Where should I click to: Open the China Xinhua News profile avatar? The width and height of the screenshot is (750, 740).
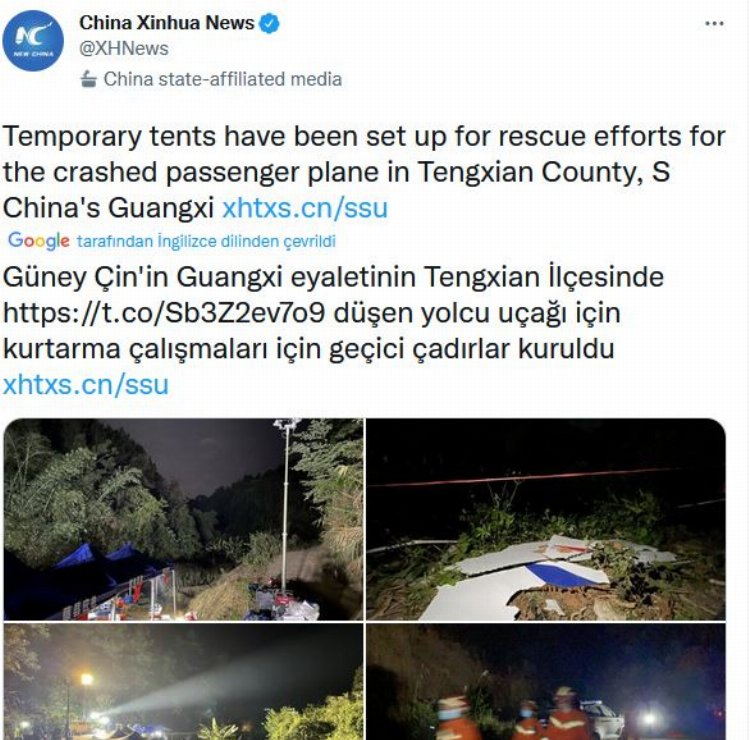(x=33, y=41)
